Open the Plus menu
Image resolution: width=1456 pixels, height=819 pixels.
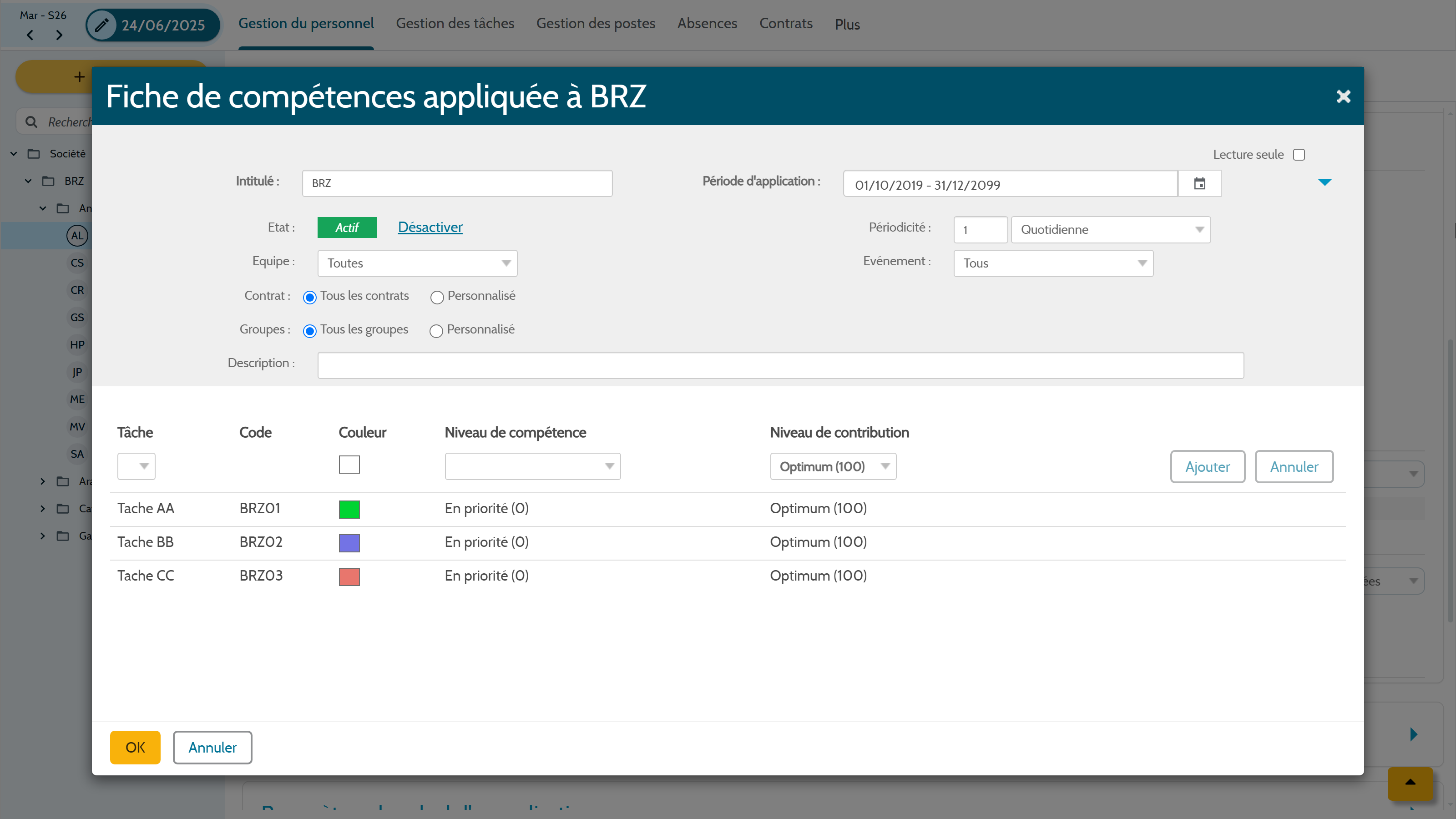(847, 24)
